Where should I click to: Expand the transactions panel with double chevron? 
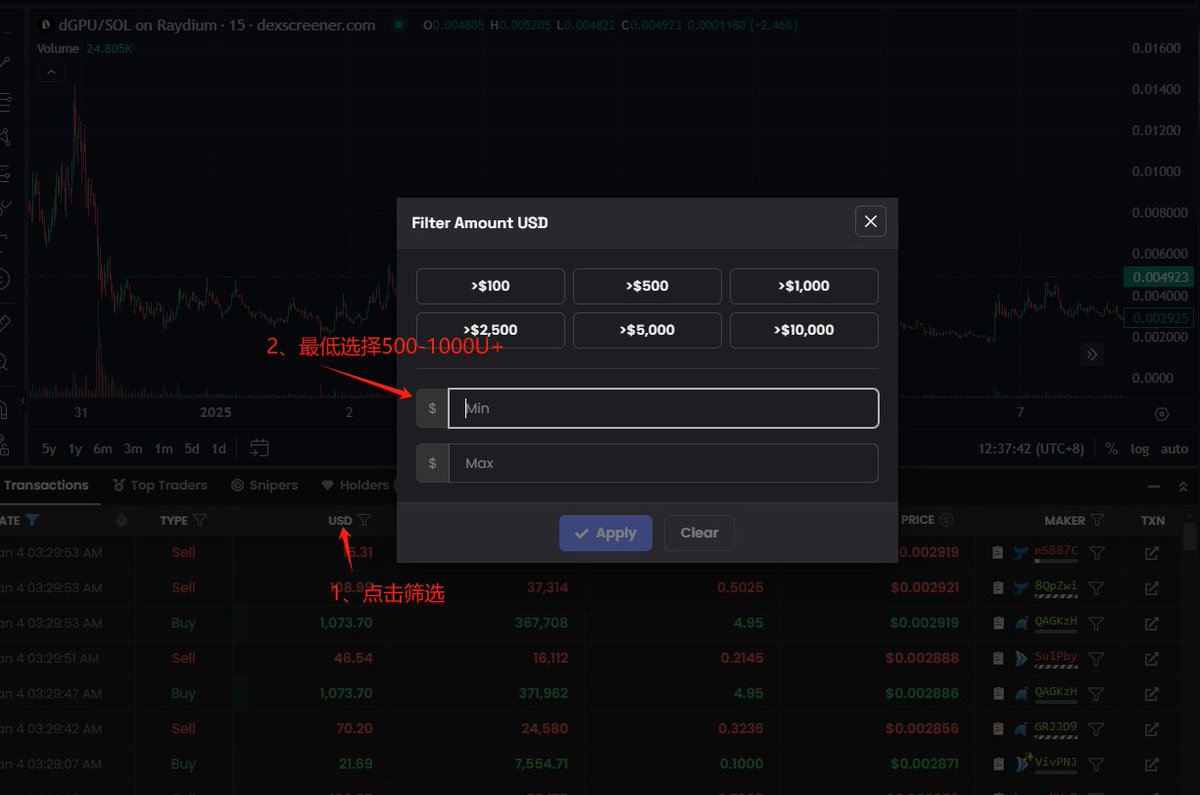(1182, 486)
